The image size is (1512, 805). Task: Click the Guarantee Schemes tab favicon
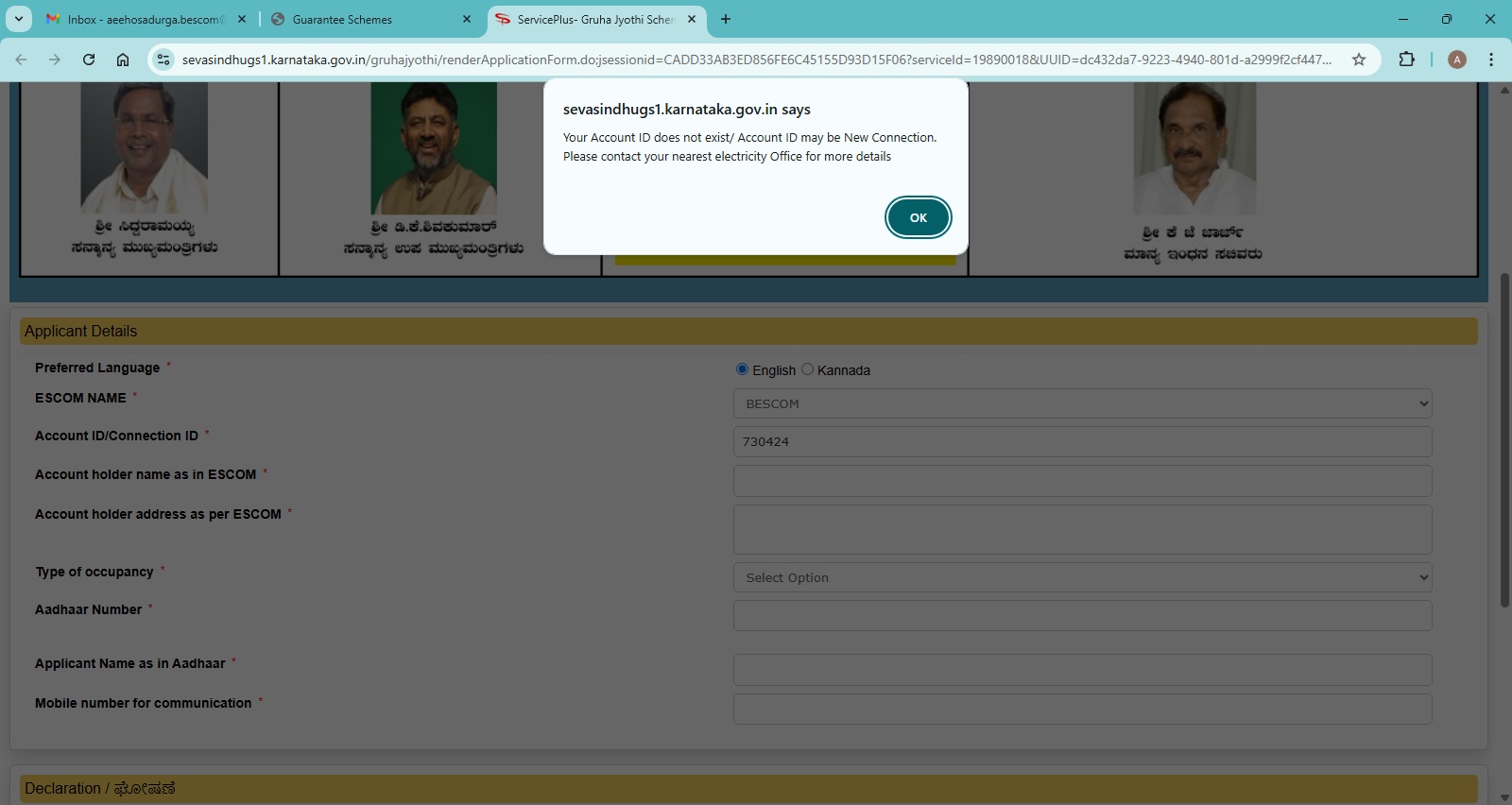coord(278,19)
